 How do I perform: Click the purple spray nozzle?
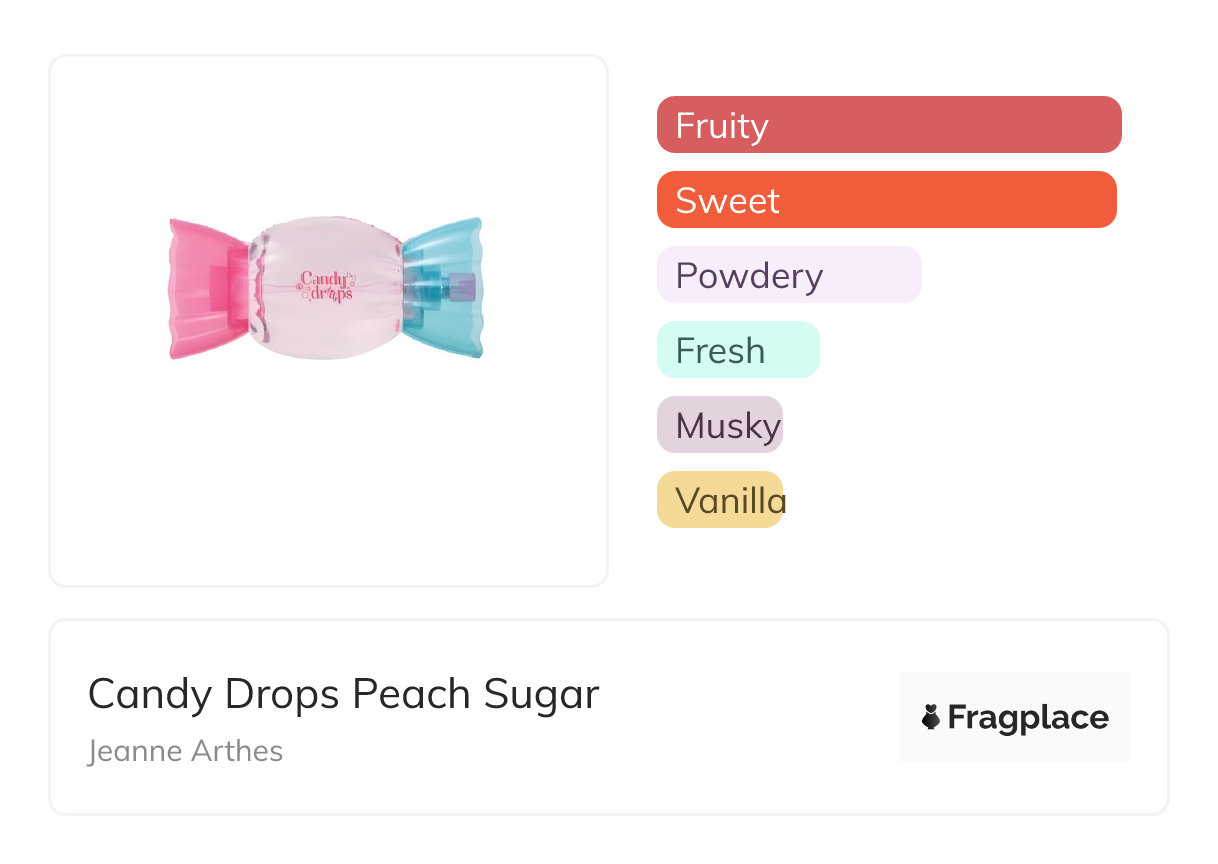click(x=462, y=287)
